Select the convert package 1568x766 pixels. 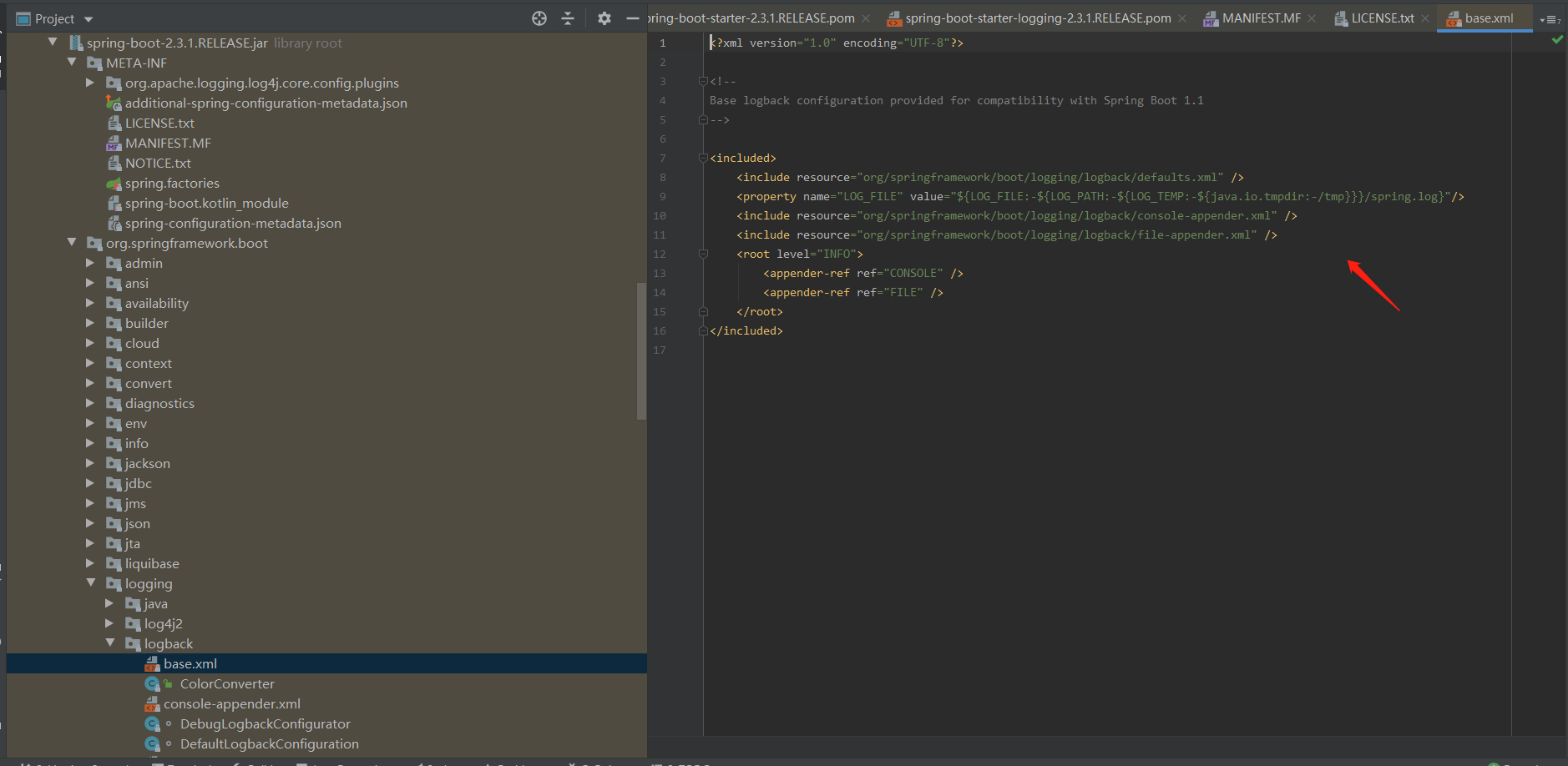click(149, 383)
